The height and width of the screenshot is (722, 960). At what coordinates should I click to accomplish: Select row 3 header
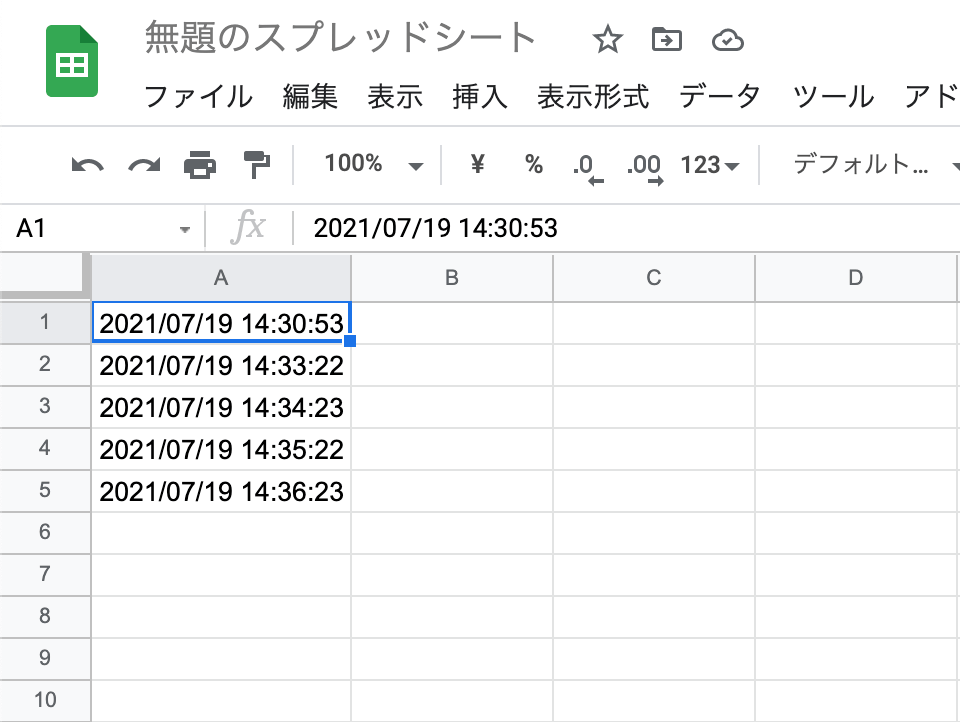(45, 406)
